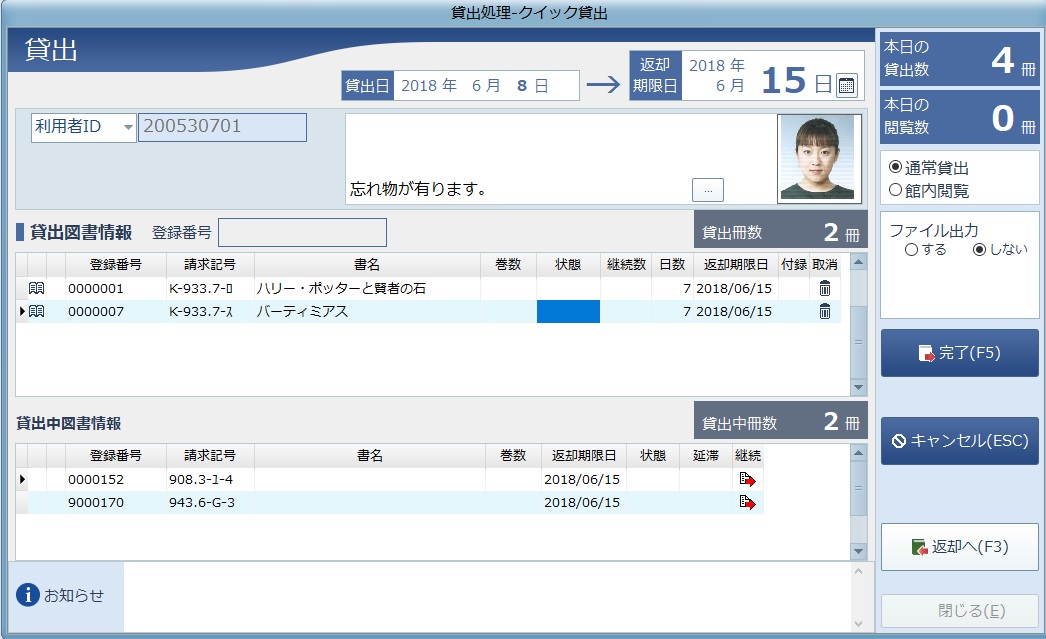Image resolution: width=1046 pixels, height=639 pixels.
Task: Click 請求記号 column header in 貸出中図書情報
Action: tap(210, 456)
